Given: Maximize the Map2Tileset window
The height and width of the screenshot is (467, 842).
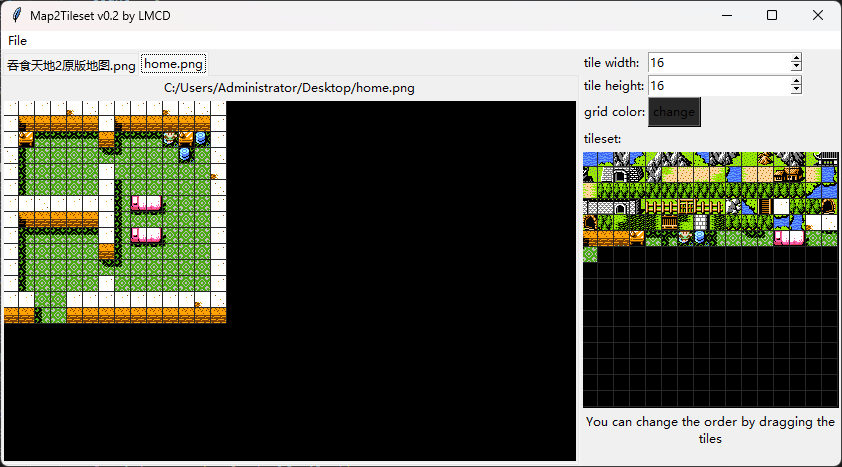Looking at the screenshot, I should tap(772, 15).
